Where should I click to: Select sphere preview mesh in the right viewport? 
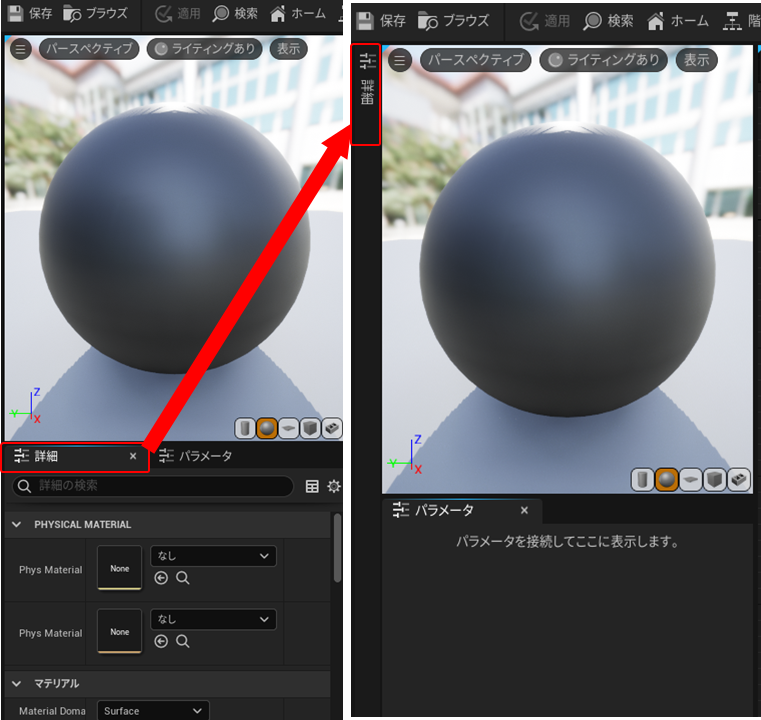click(x=666, y=480)
